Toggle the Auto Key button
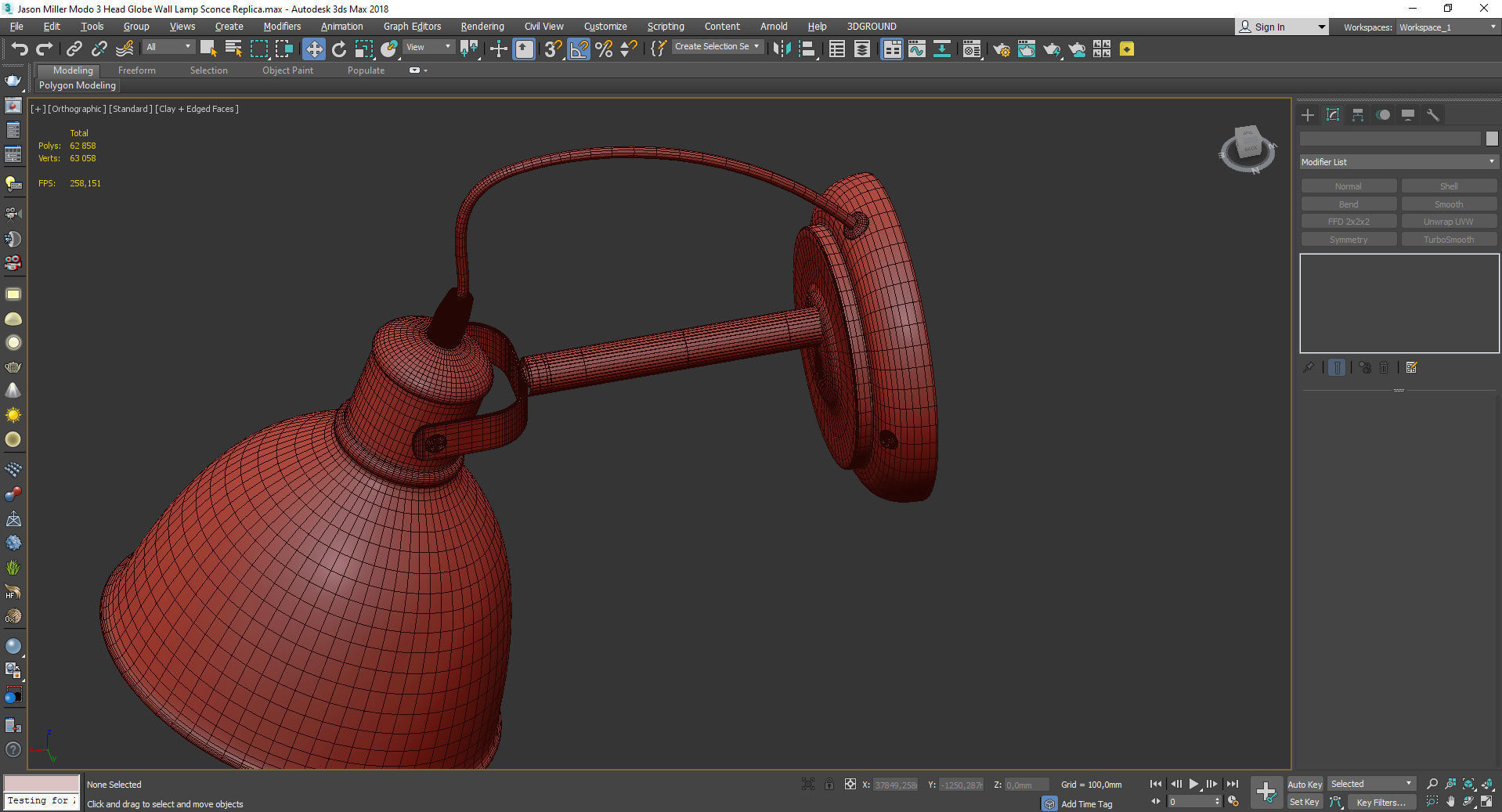Image resolution: width=1502 pixels, height=812 pixels. 1305,785
